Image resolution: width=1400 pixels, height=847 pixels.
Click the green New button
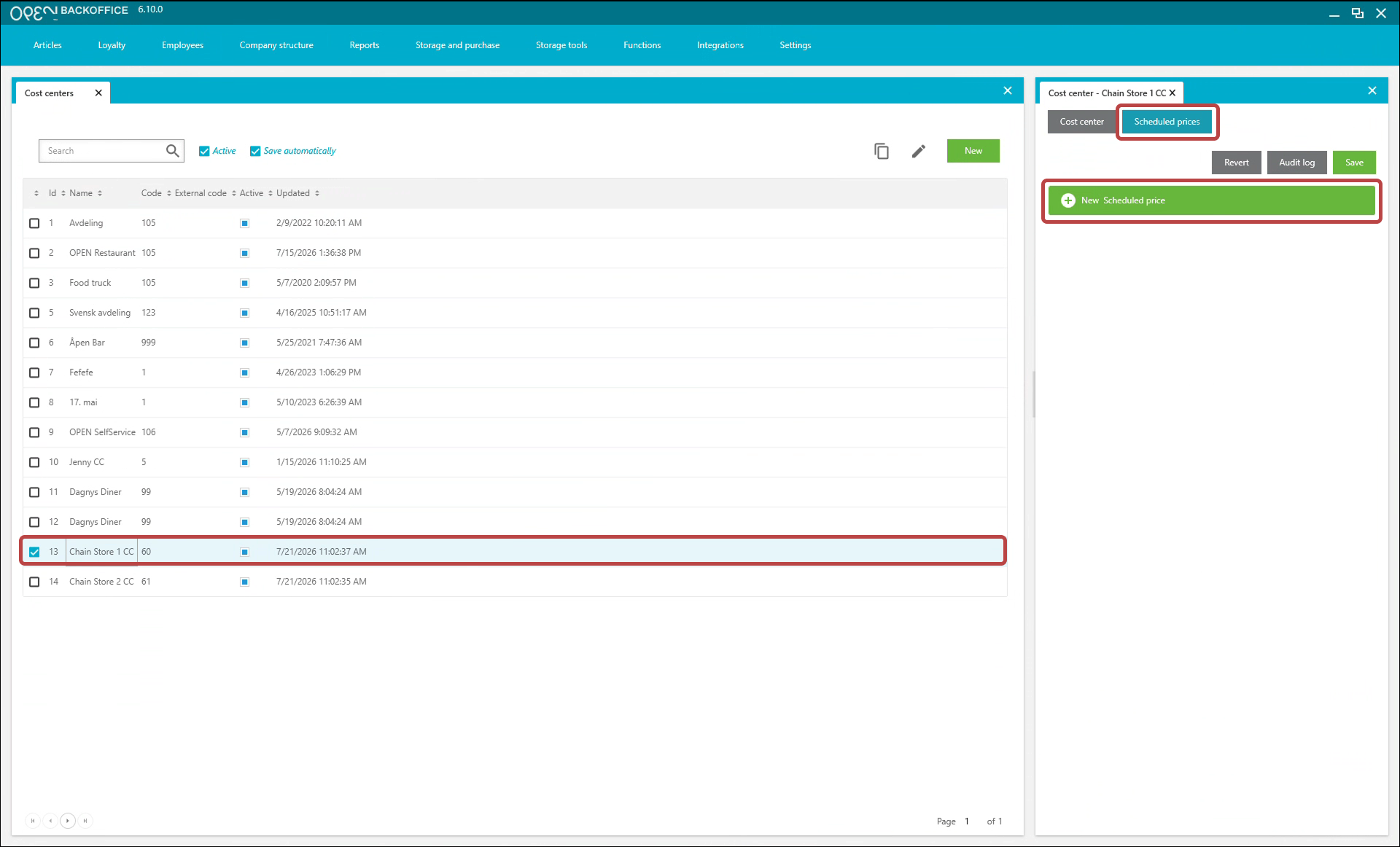click(973, 151)
